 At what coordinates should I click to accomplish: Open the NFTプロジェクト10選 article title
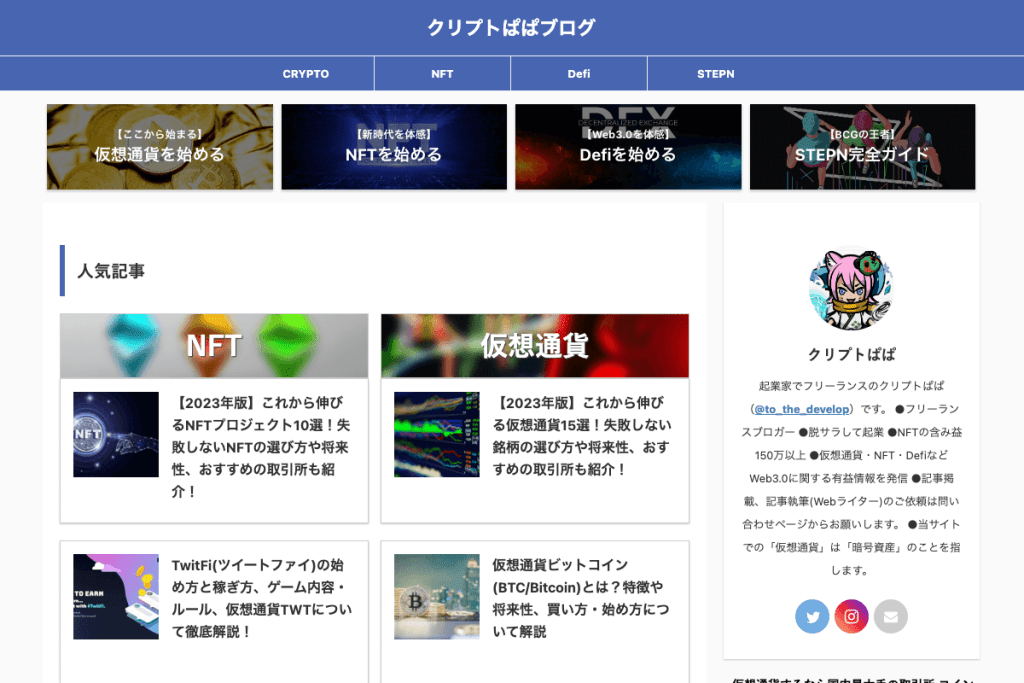pos(260,446)
